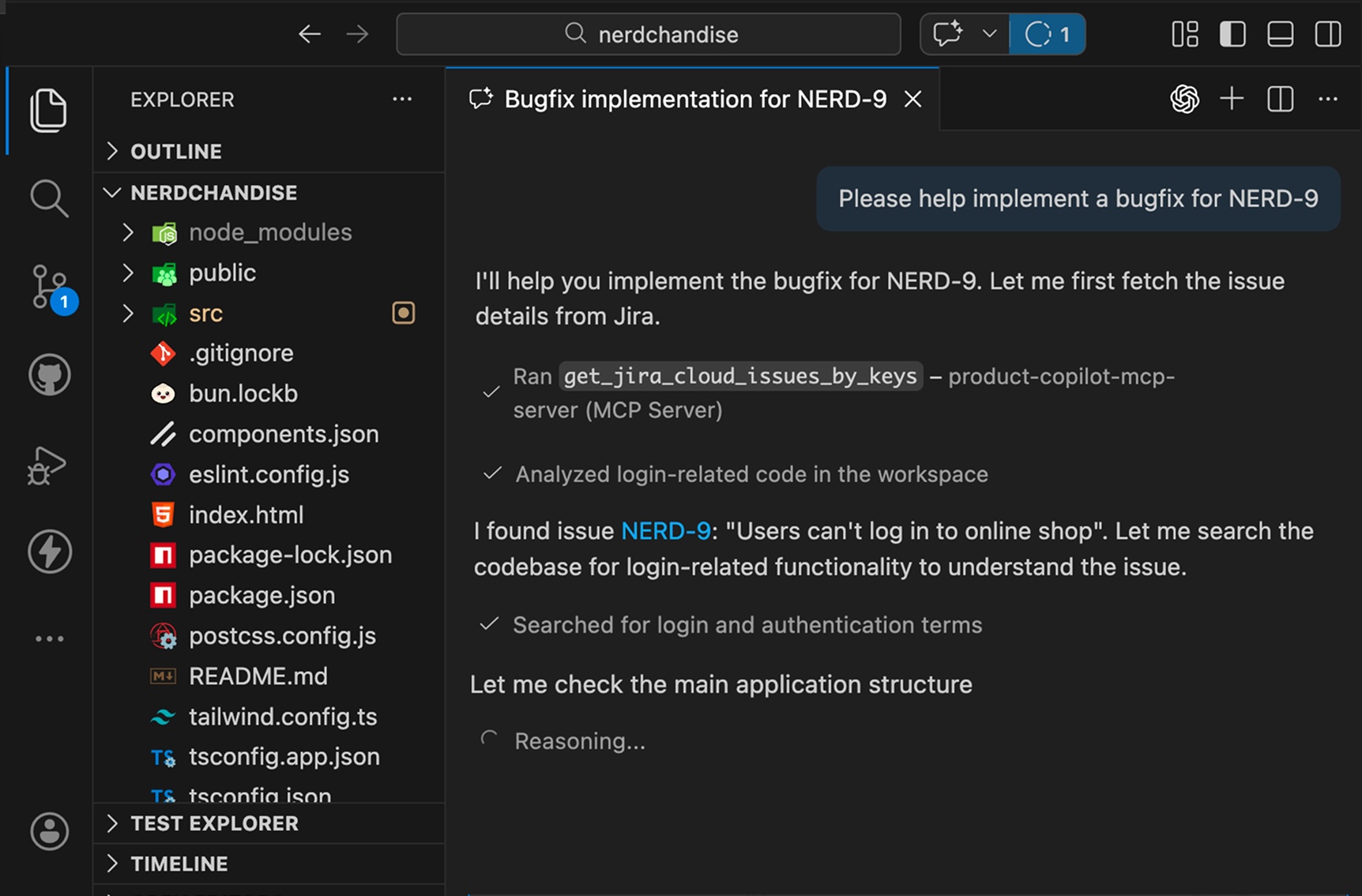Click the OpenAI Codex icon in editor toolbar
Image resolution: width=1362 pixels, height=896 pixels.
pos(1184,99)
